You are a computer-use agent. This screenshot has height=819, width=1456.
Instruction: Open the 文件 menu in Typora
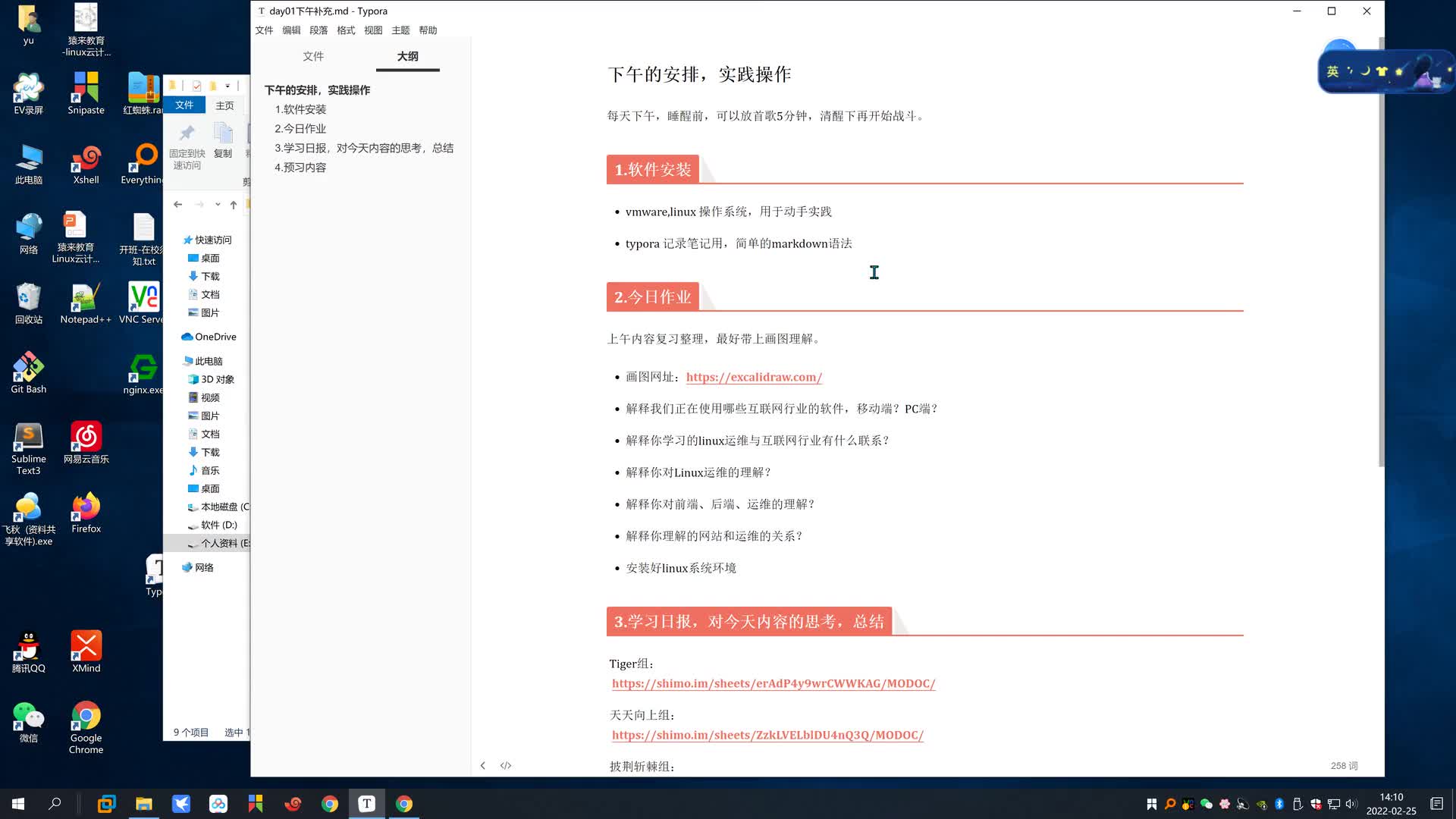tap(266, 30)
